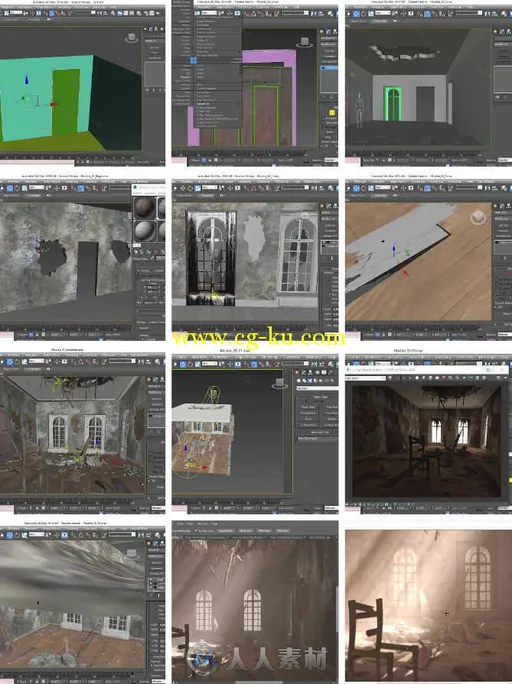Select Rotate tool in the black window-frame screenshot
512x684 pixels.
tap(190, 188)
